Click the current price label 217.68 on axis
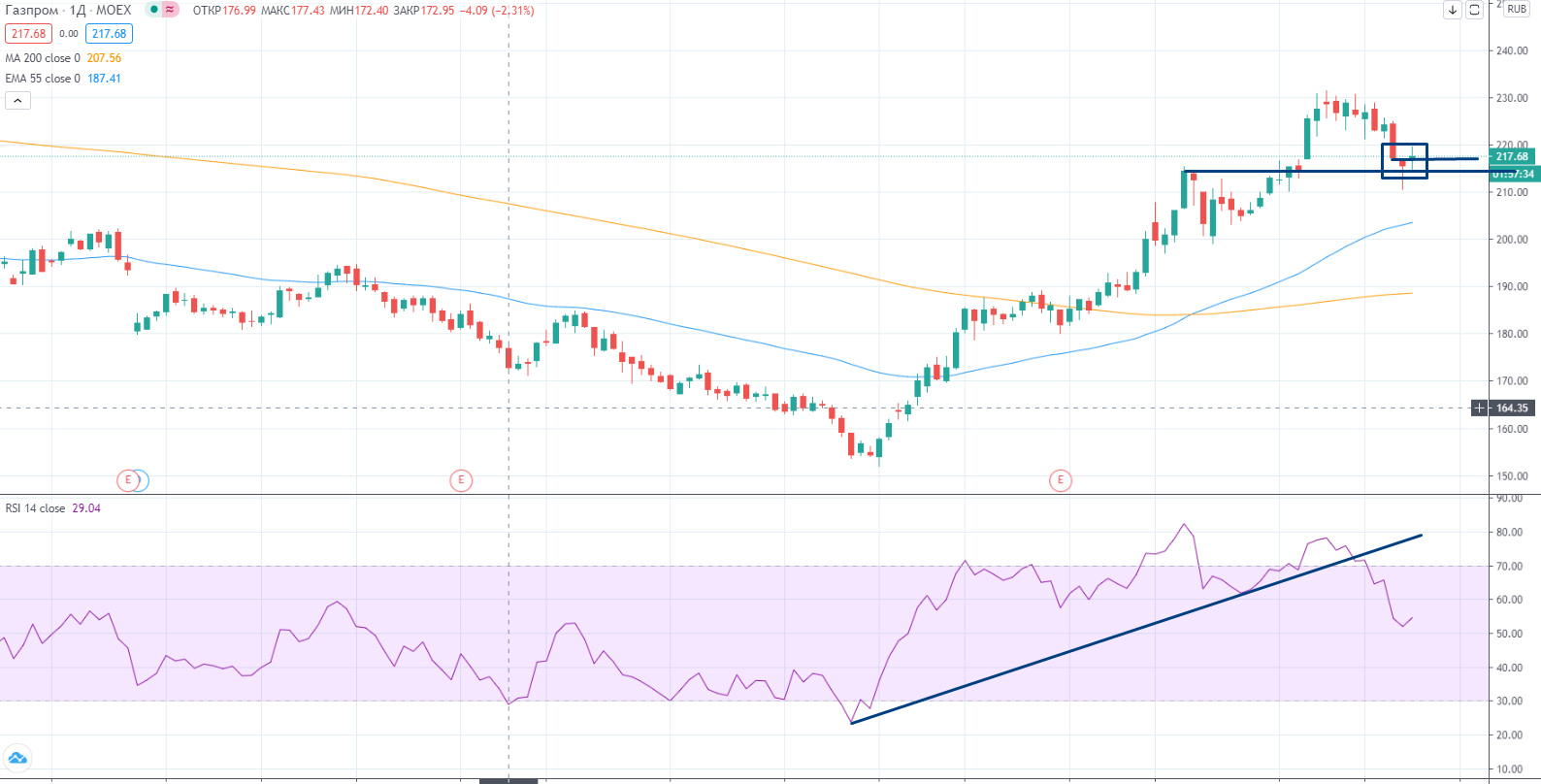Image resolution: width=1541 pixels, height=784 pixels. click(x=1512, y=156)
